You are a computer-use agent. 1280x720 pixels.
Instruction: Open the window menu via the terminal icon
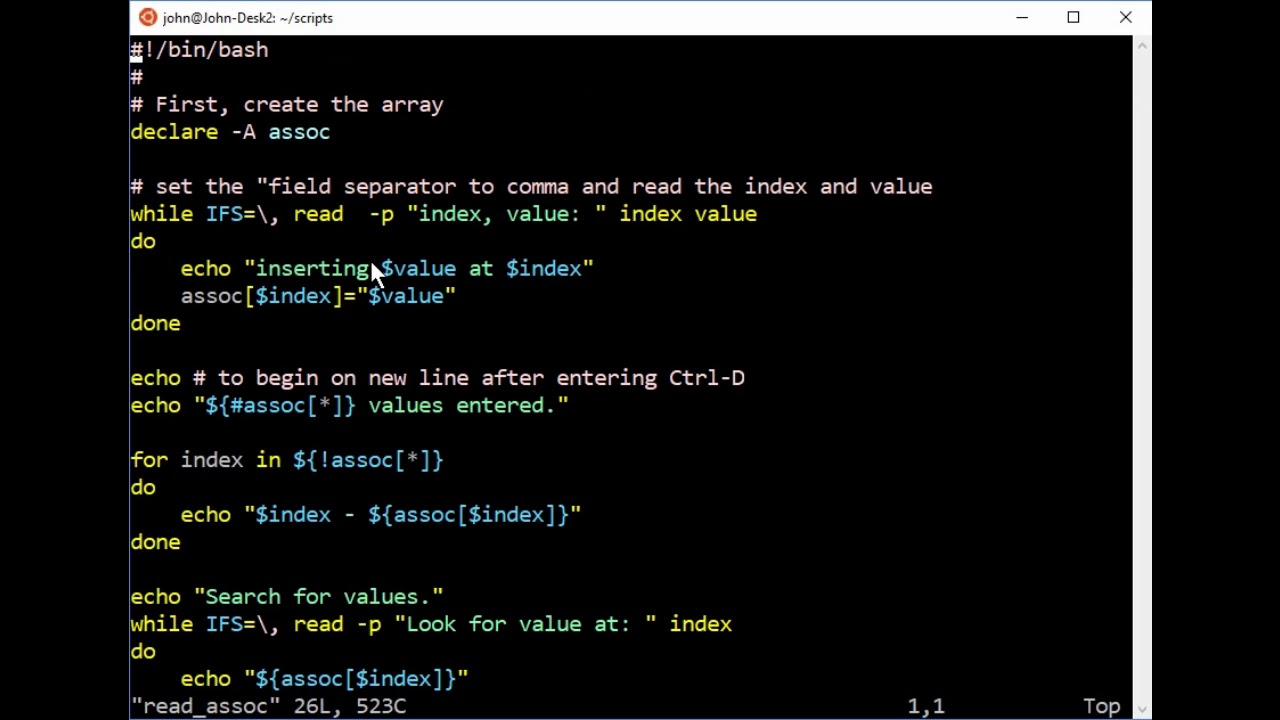tap(147, 17)
